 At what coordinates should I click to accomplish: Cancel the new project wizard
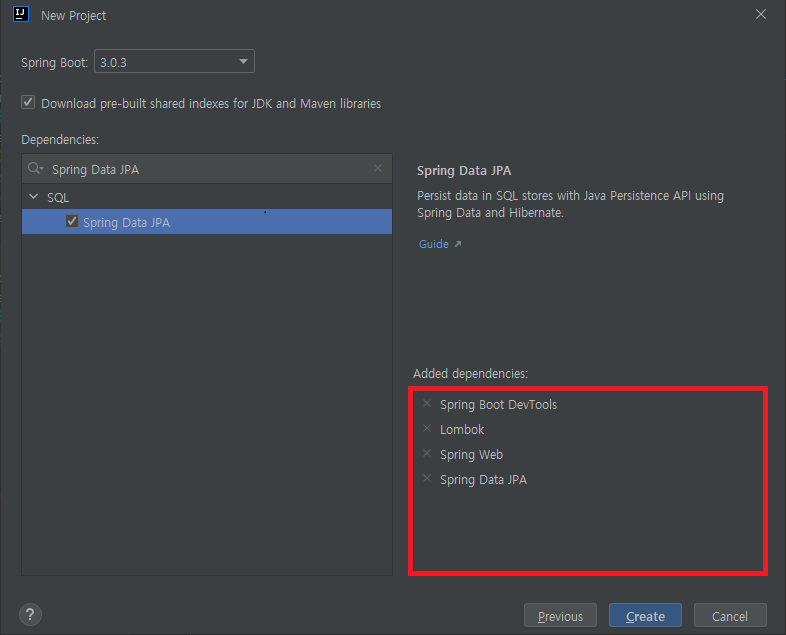[730, 615]
